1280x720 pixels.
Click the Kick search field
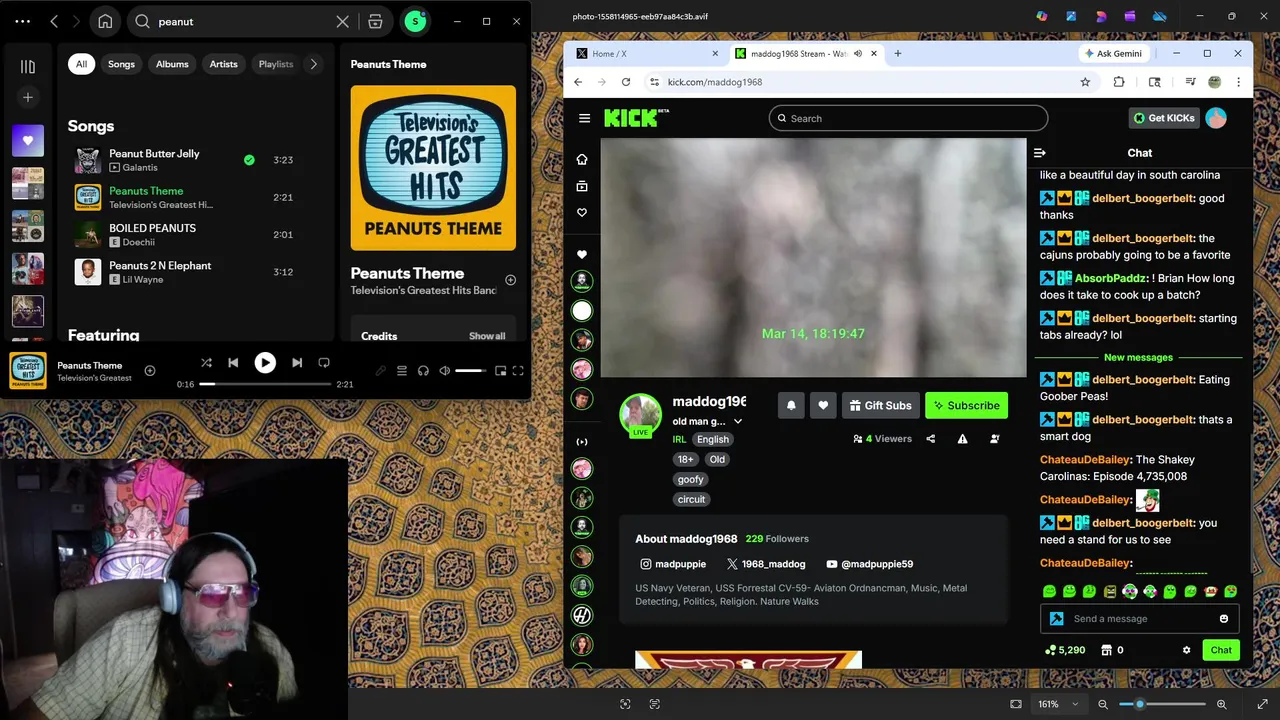[x=908, y=118]
